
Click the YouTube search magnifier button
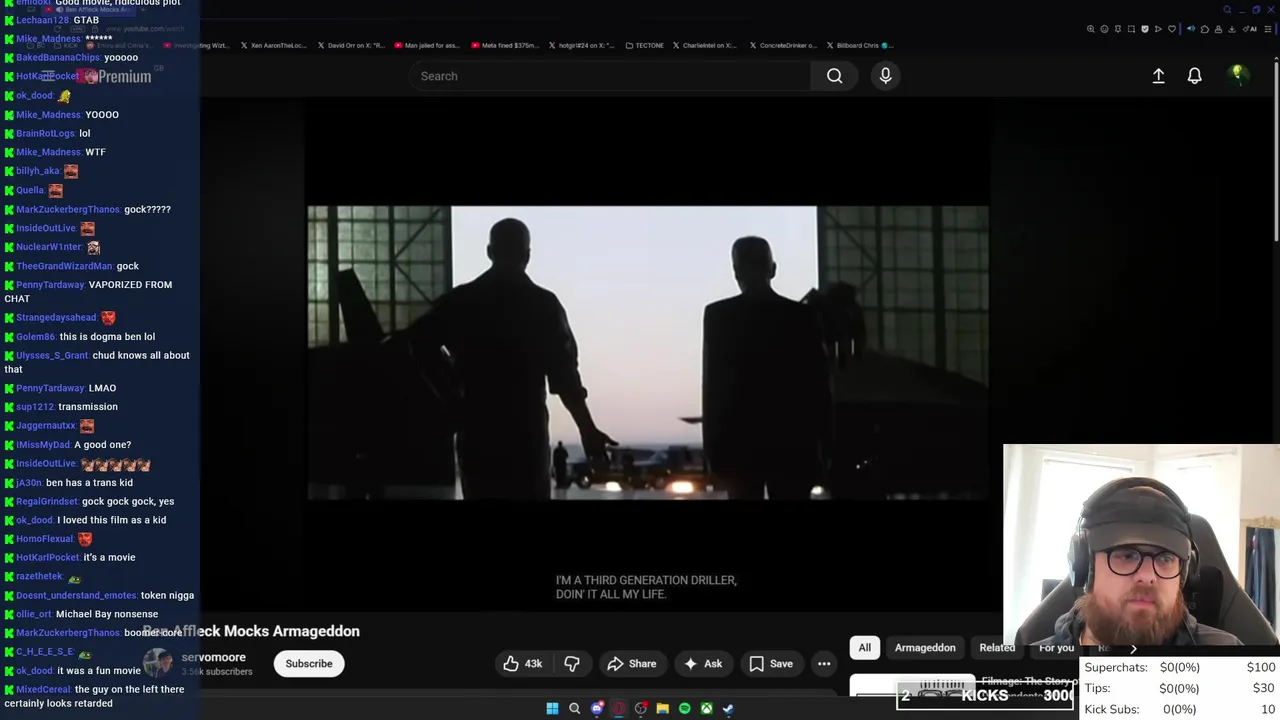click(x=834, y=76)
